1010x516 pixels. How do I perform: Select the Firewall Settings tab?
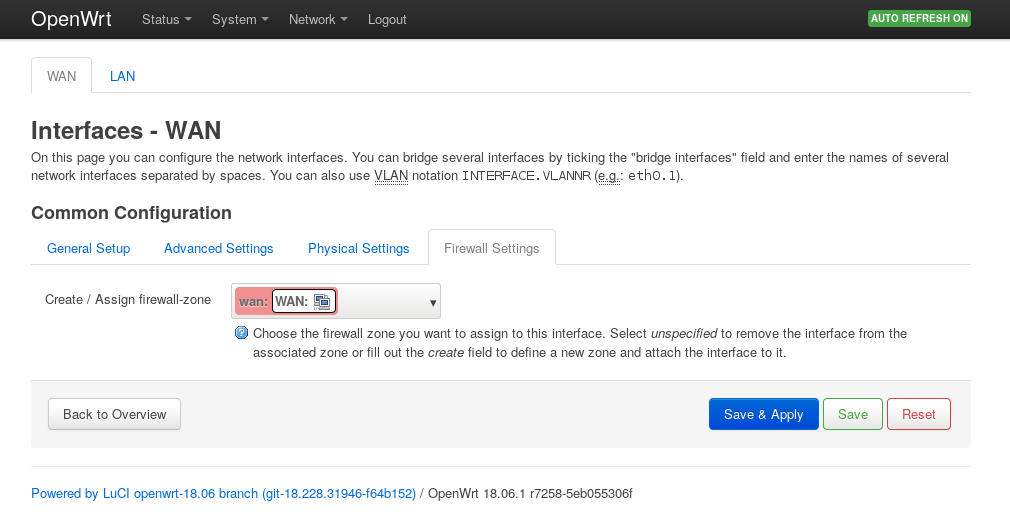click(491, 248)
